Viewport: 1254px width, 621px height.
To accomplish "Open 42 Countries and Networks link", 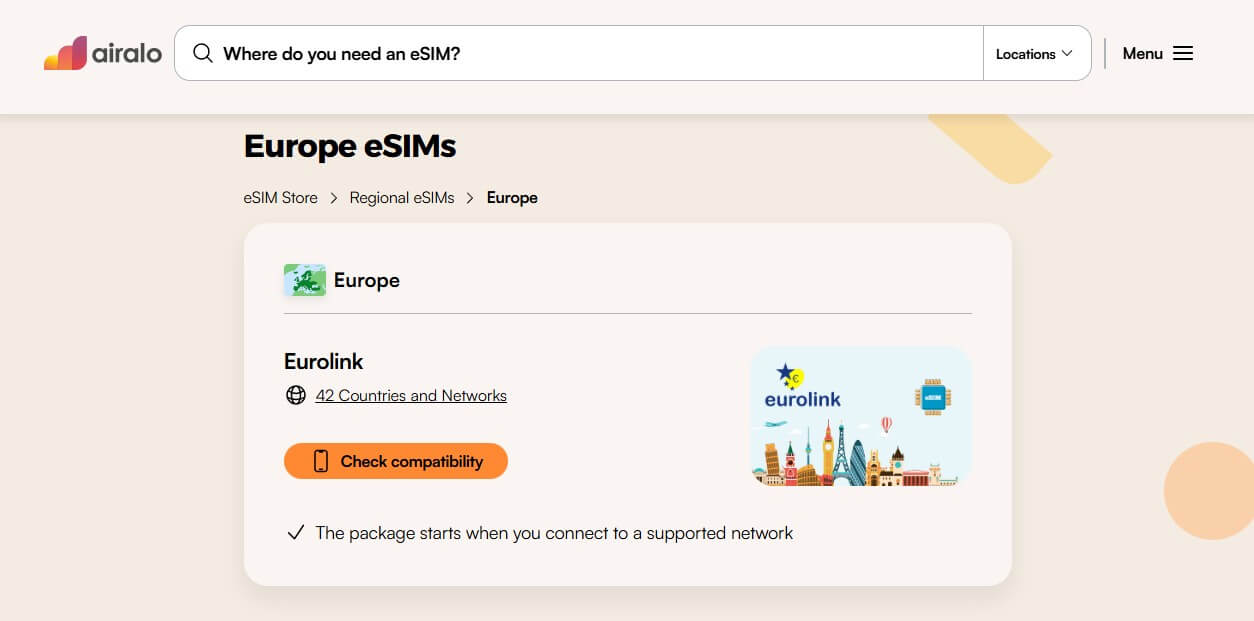I will pos(411,396).
